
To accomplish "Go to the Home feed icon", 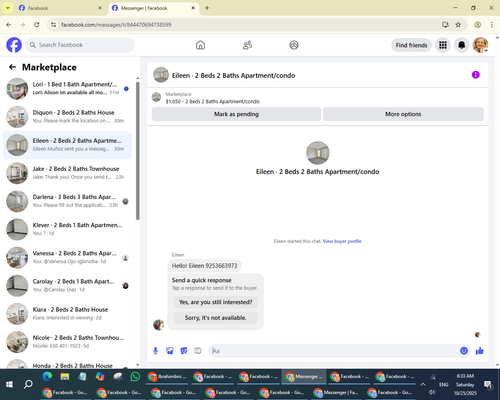I will [x=200, y=45].
